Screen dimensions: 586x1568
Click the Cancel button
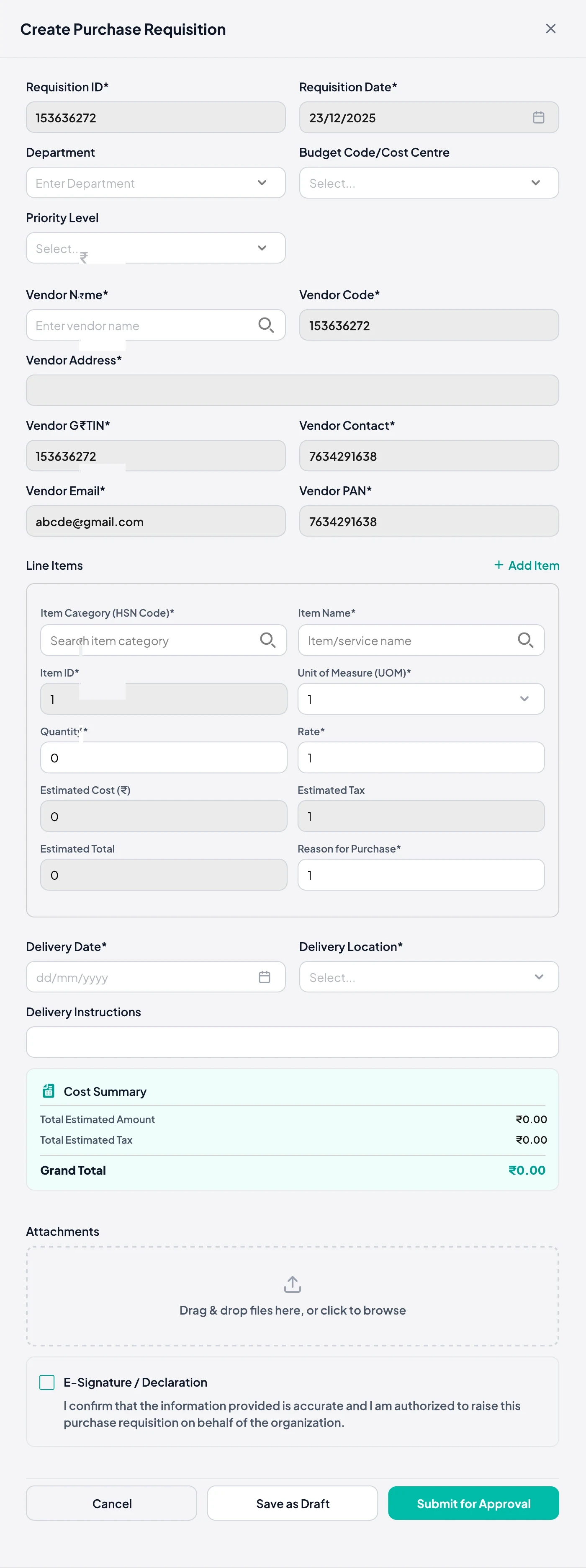pyautogui.click(x=111, y=1503)
